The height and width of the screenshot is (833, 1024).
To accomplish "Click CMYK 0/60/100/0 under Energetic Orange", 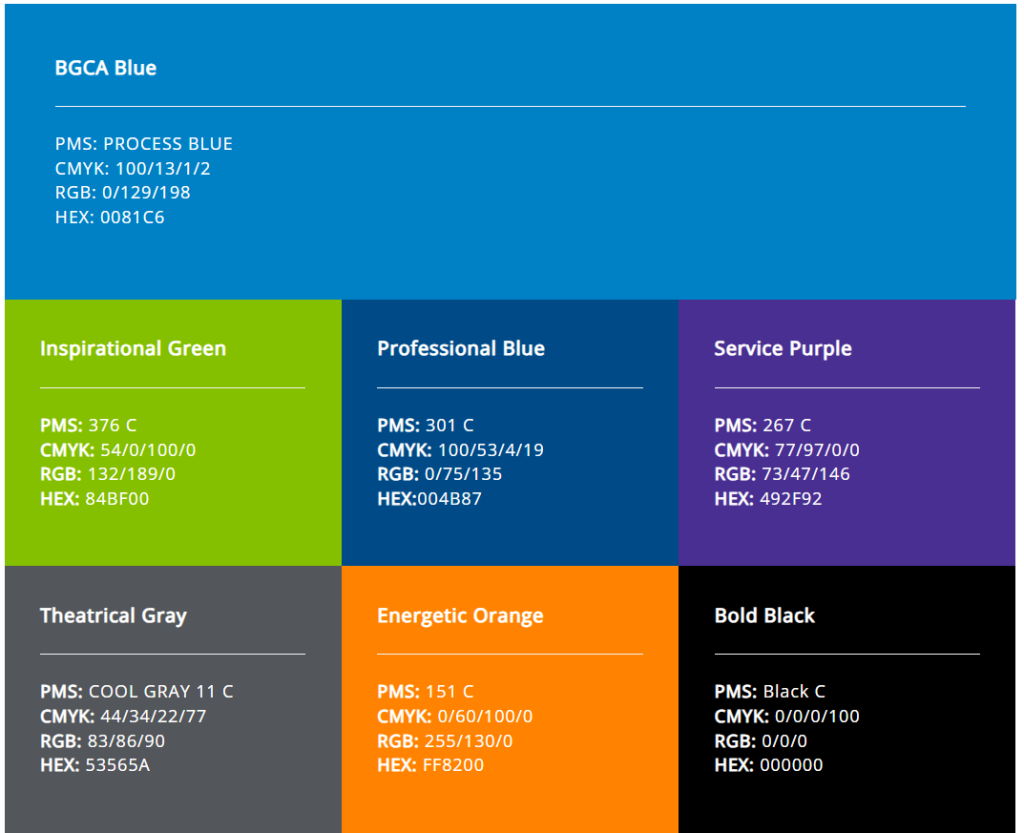I will click(453, 716).
